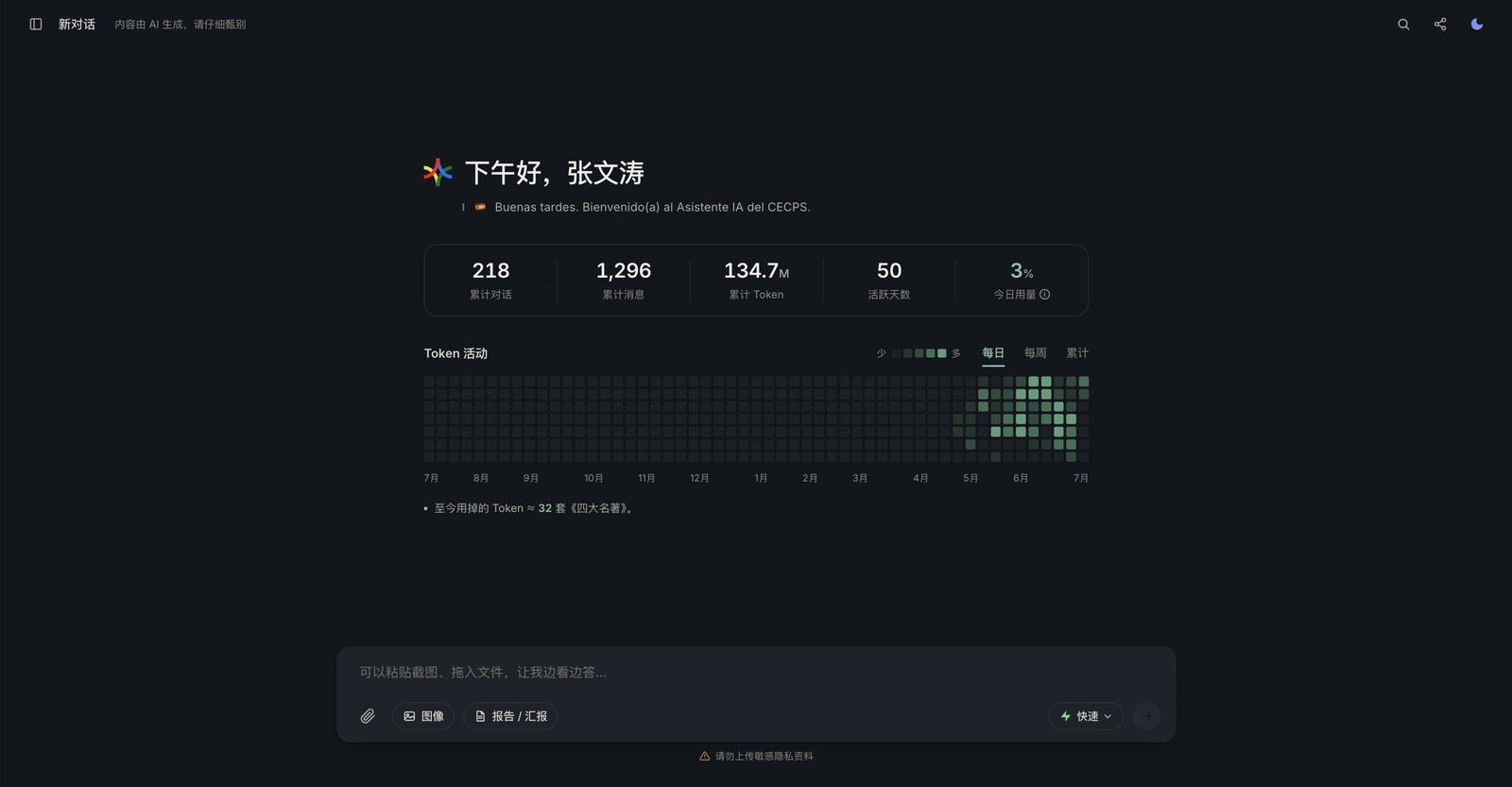This screenshot has height=787, width=1512.
Task: Click the 6月 label on heatmap axis
Action: [1021, 478]
